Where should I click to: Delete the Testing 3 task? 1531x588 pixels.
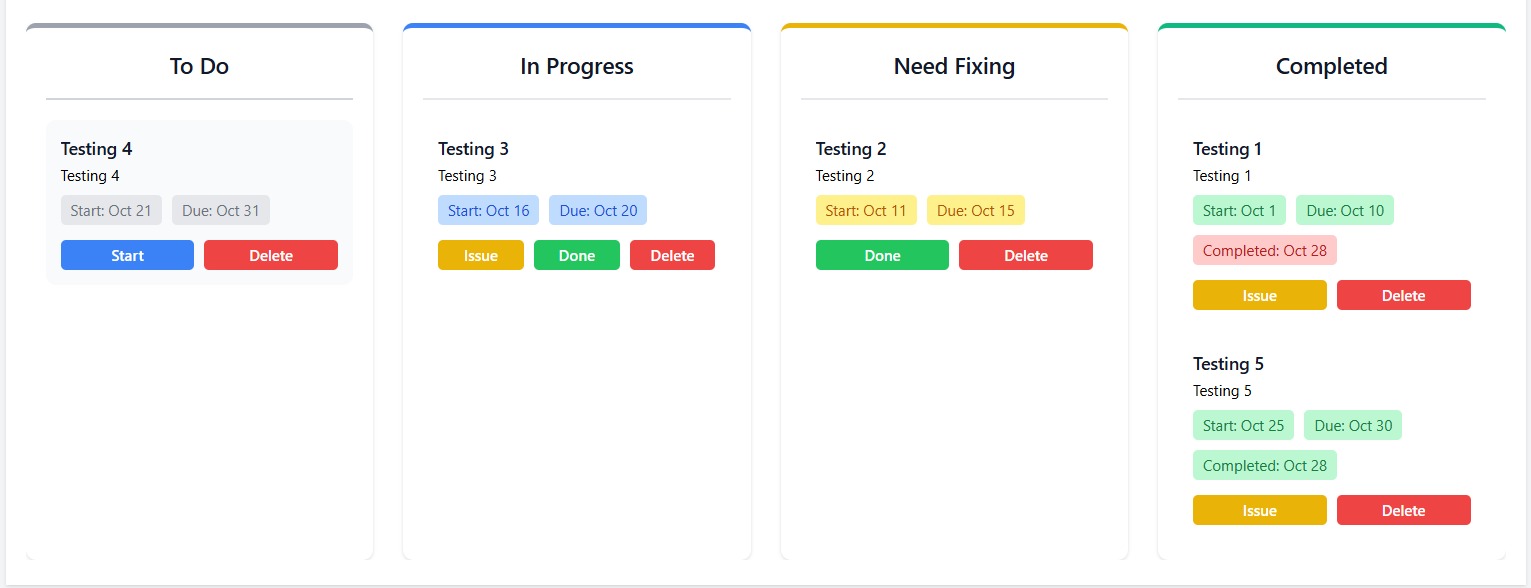click(672, 255)
